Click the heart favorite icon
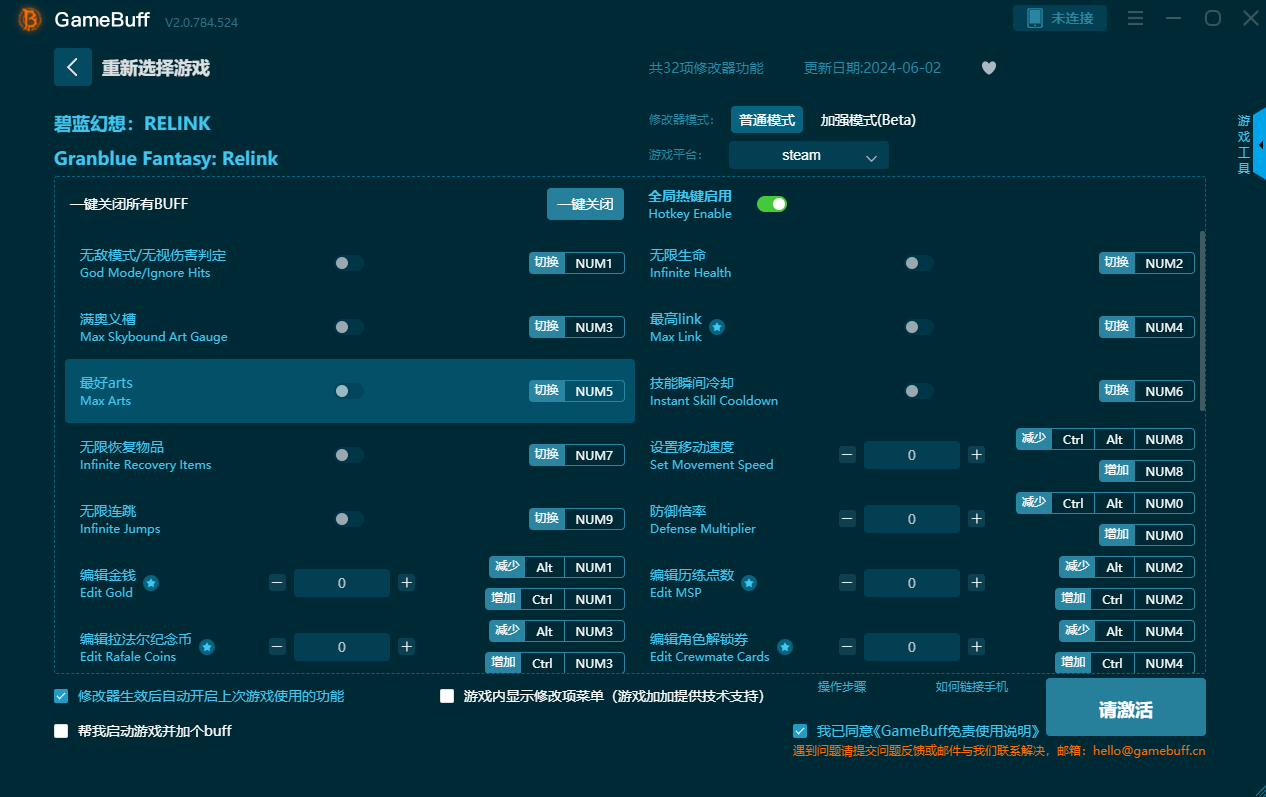This screenshot has width=1266, height=797. coord(988,68)
